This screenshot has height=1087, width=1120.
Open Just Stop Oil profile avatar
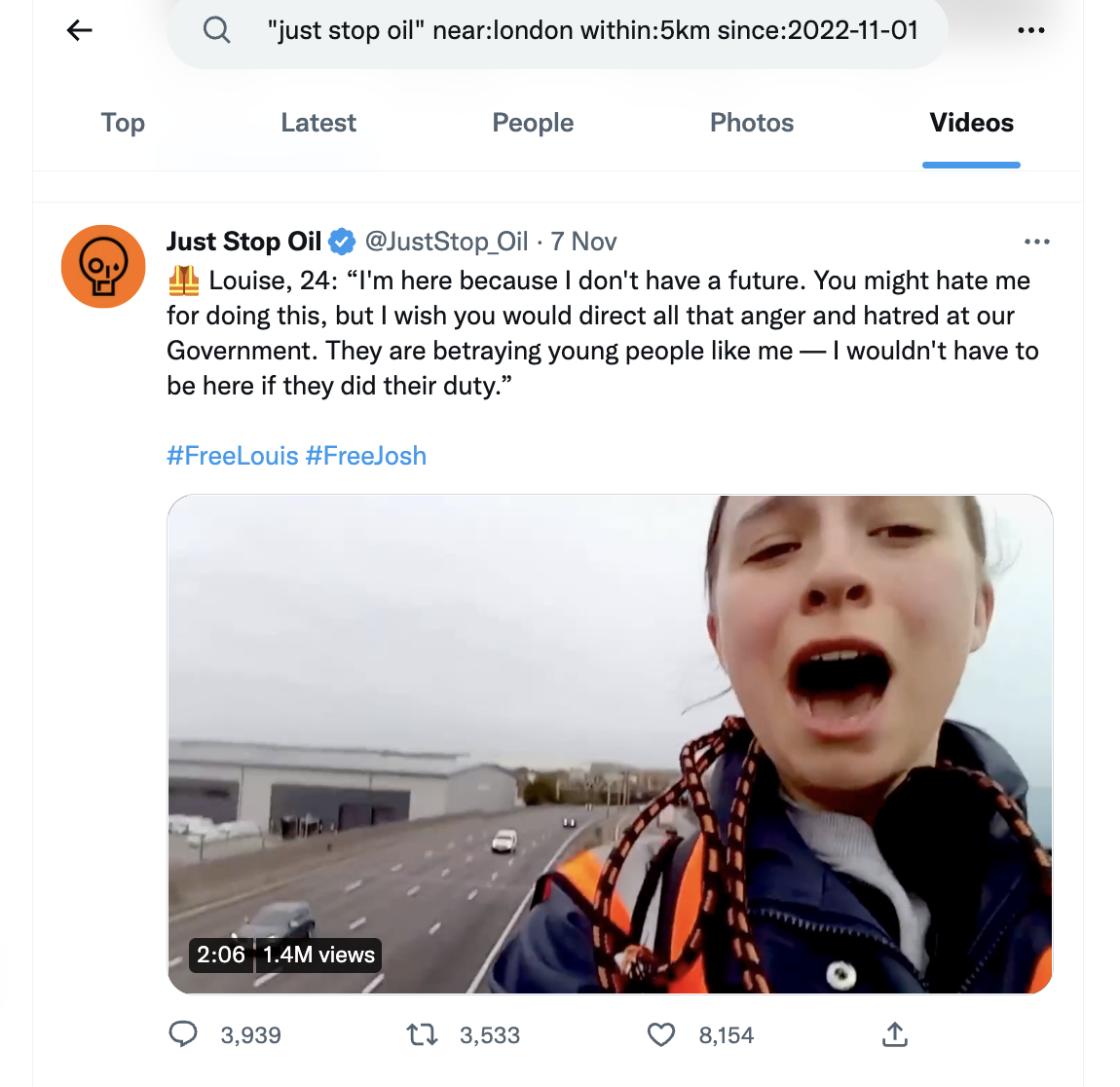tap(103, 267)
